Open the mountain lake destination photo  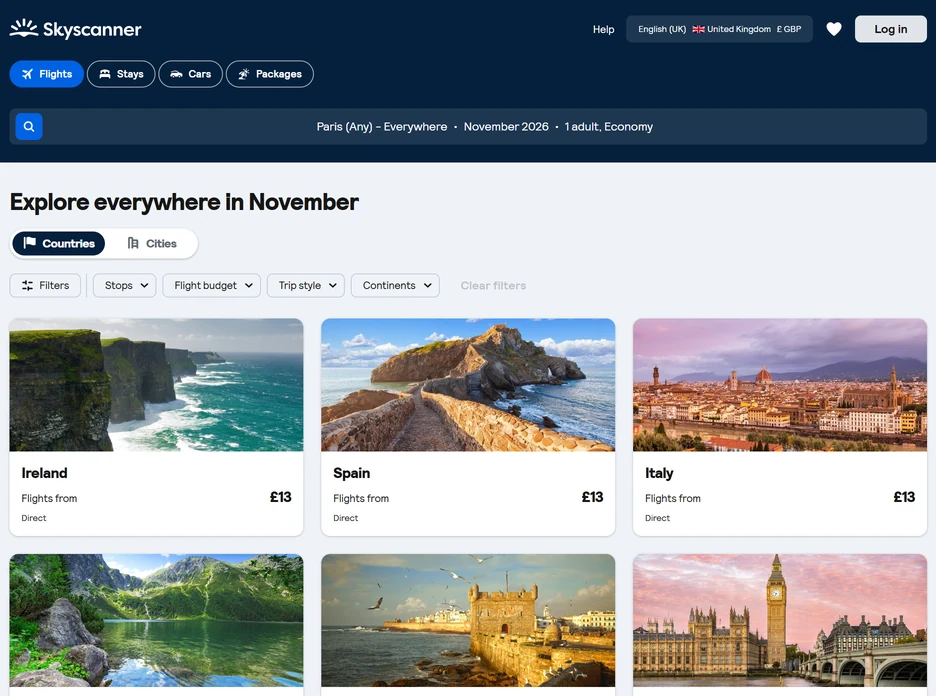156,620
